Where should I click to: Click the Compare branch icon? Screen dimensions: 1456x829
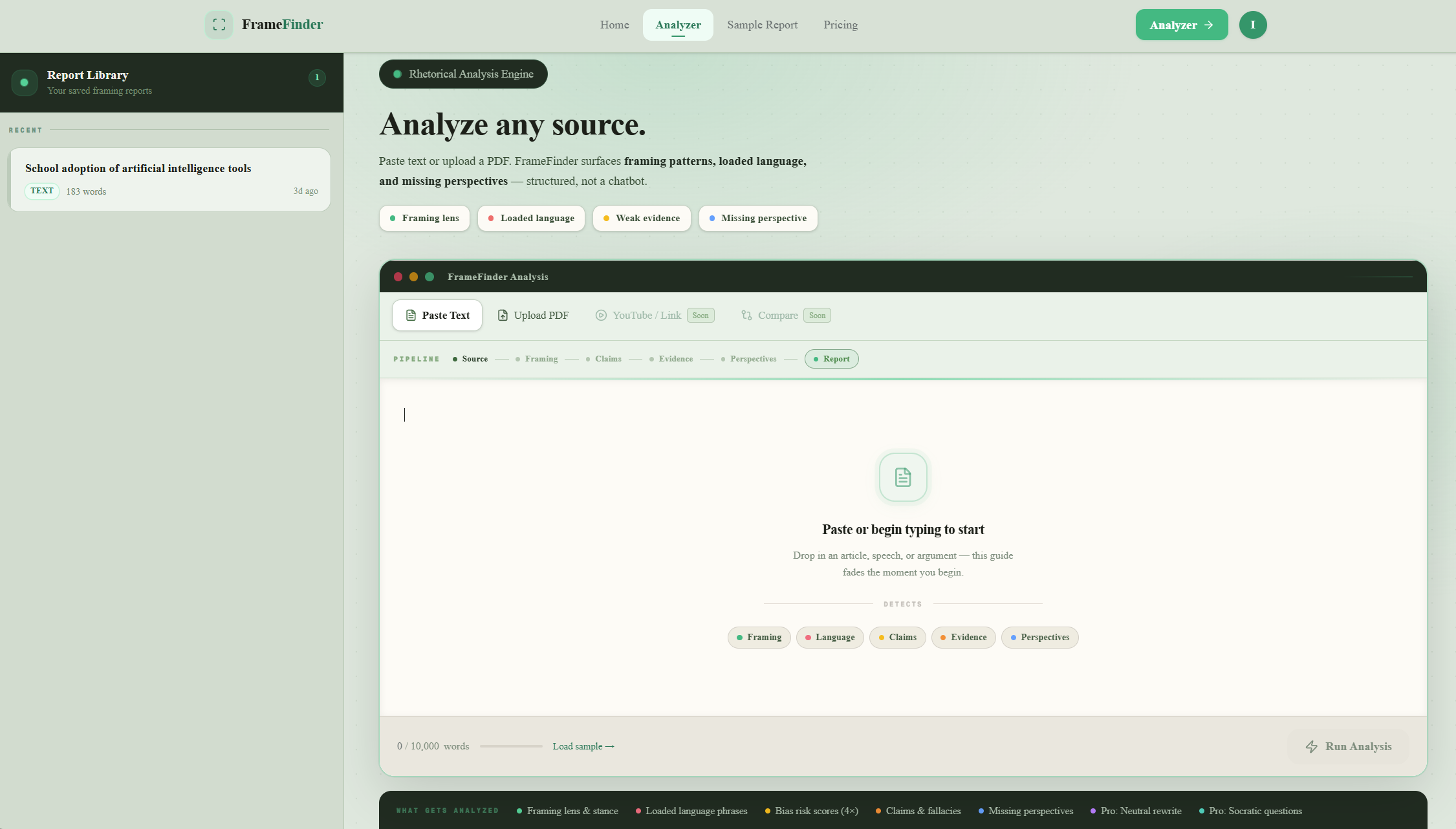point(746,316)
